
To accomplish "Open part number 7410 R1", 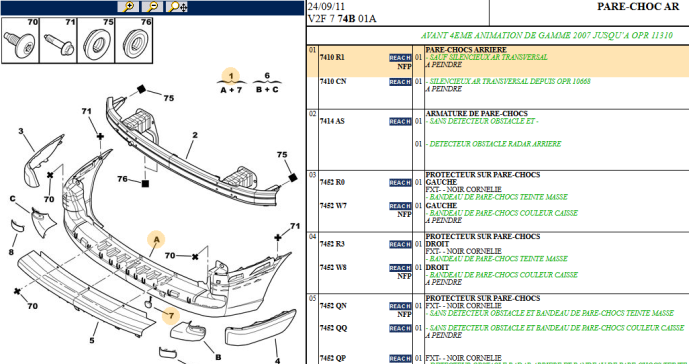I will click(x=332, y=58).
